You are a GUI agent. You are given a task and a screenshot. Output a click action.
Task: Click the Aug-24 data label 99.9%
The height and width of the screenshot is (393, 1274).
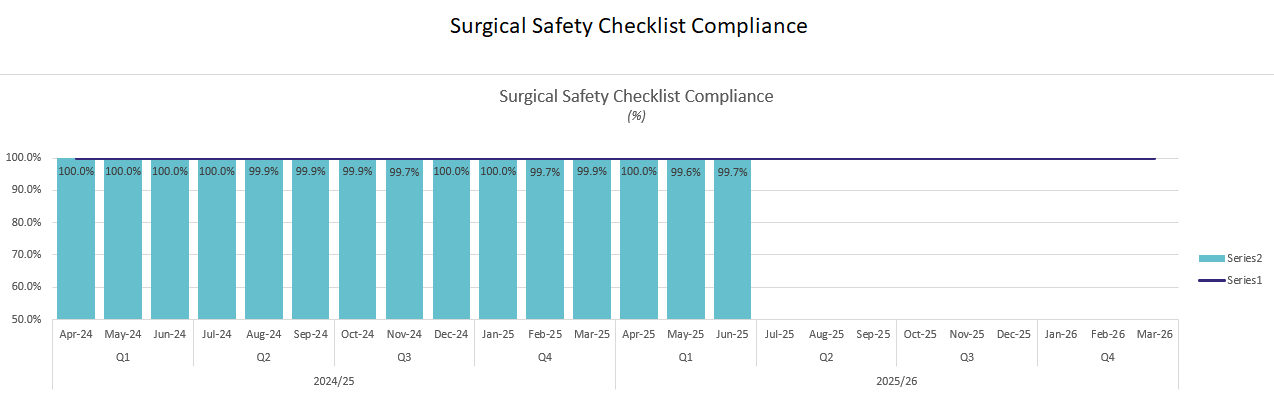coord(264,171)
